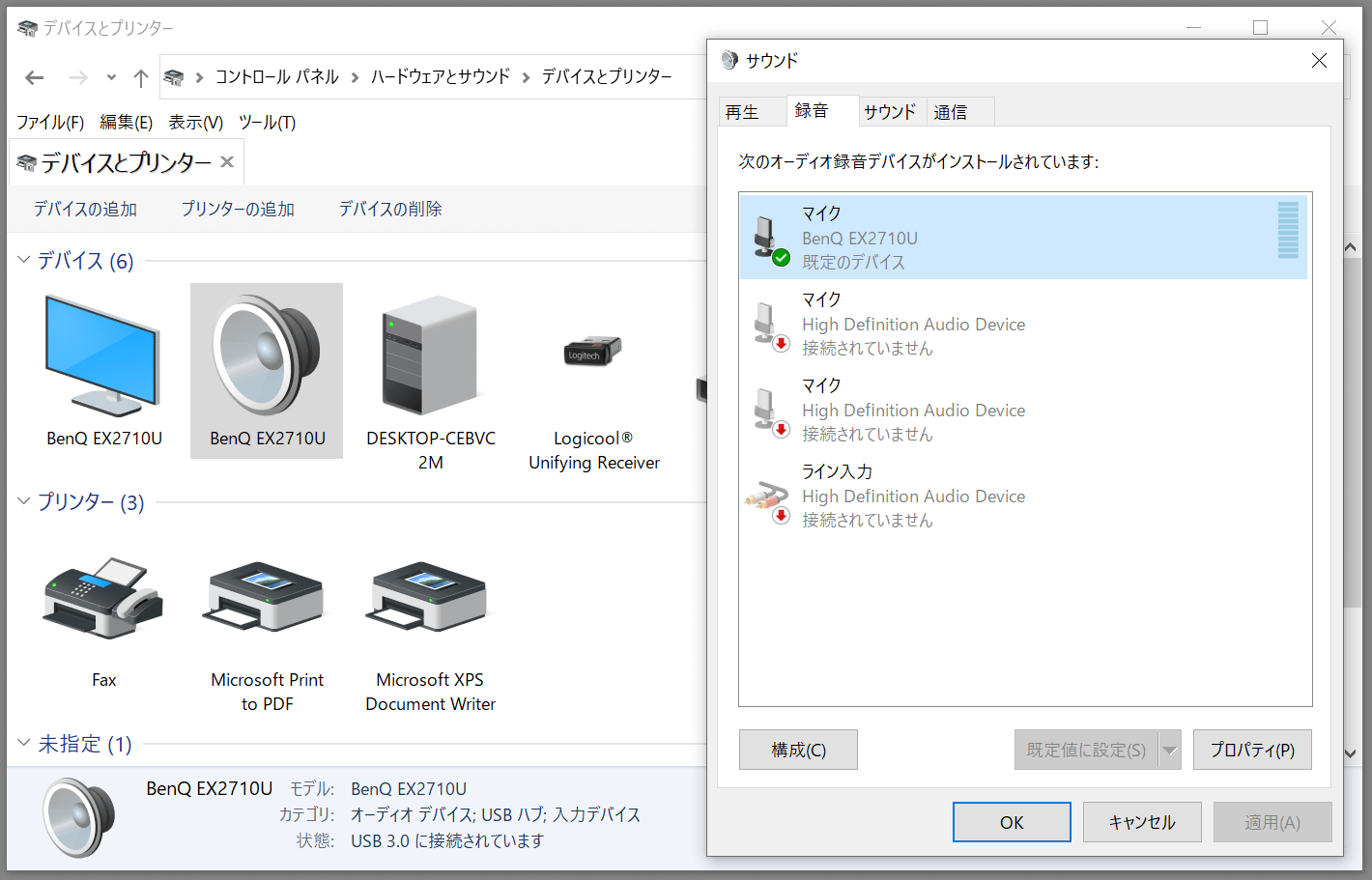Open dropdown arrow next to 既定値に設定
The image size is (1372, 880).
click(x=1170, y=750)
